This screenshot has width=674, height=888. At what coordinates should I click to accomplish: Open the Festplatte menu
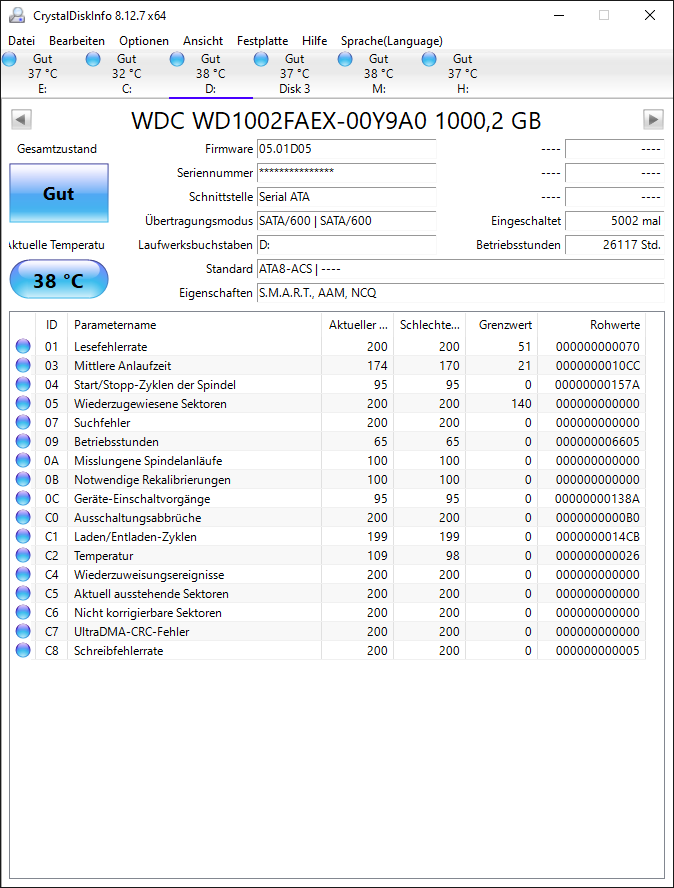[x=262, y=41]
